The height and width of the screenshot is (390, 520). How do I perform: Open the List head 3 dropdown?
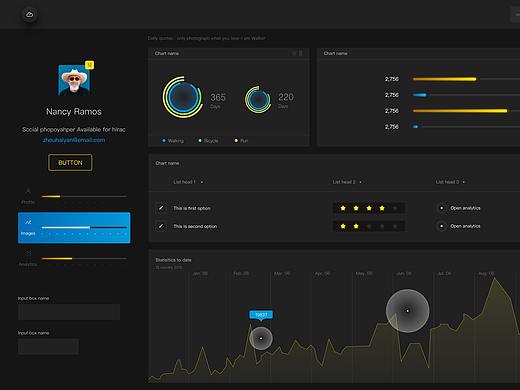point(450,182)
